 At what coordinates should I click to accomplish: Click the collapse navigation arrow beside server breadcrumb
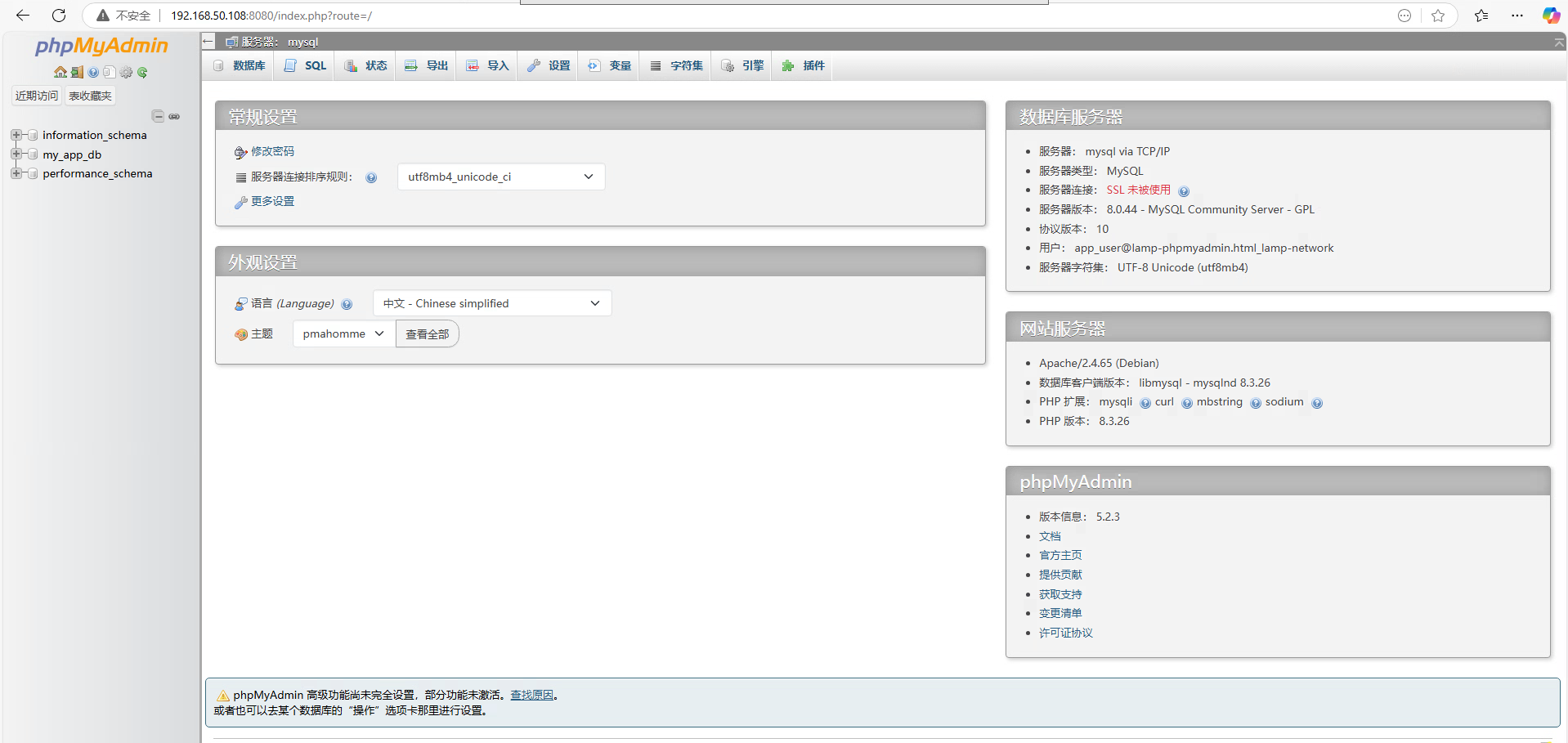click(x=208, y=42)
